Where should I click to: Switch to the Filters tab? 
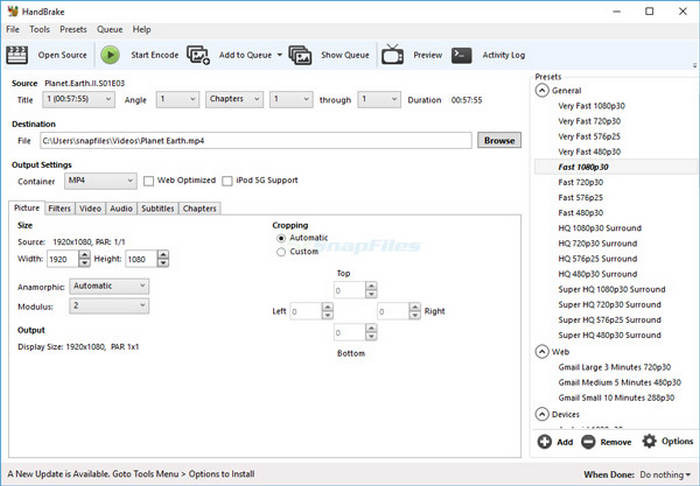pyautogui.click(x=60, y=208)
